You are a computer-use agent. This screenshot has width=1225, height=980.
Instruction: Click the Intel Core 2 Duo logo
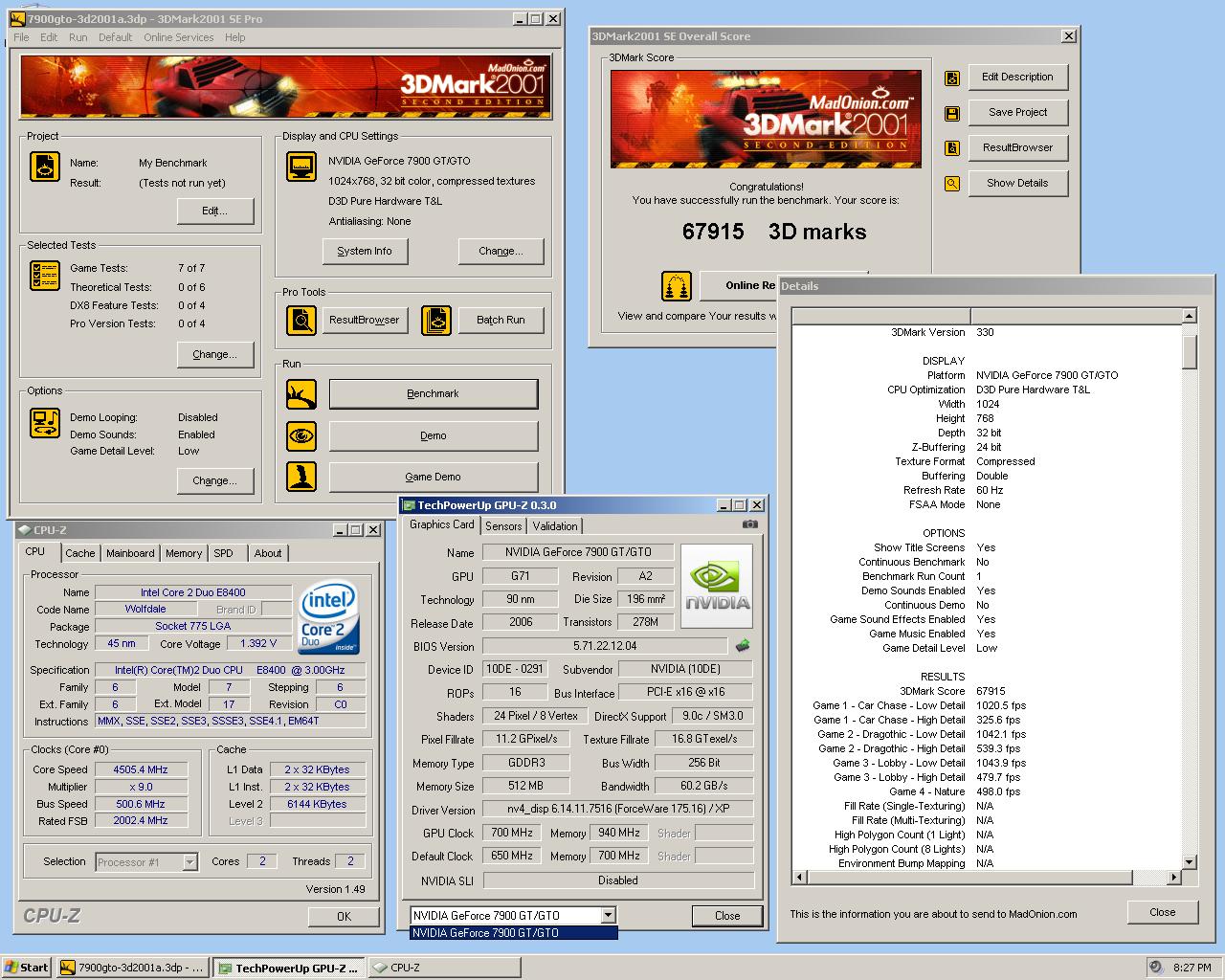point(328,617)
